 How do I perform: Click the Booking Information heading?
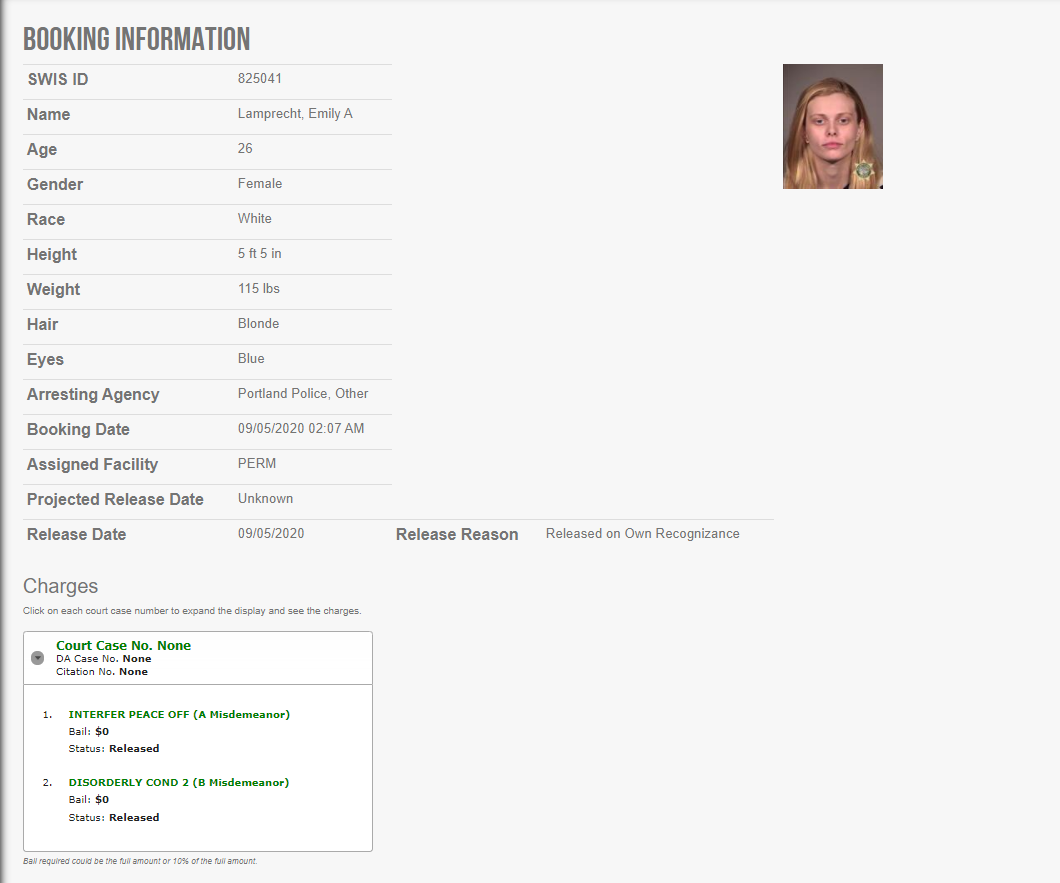[x=137, y=39]
